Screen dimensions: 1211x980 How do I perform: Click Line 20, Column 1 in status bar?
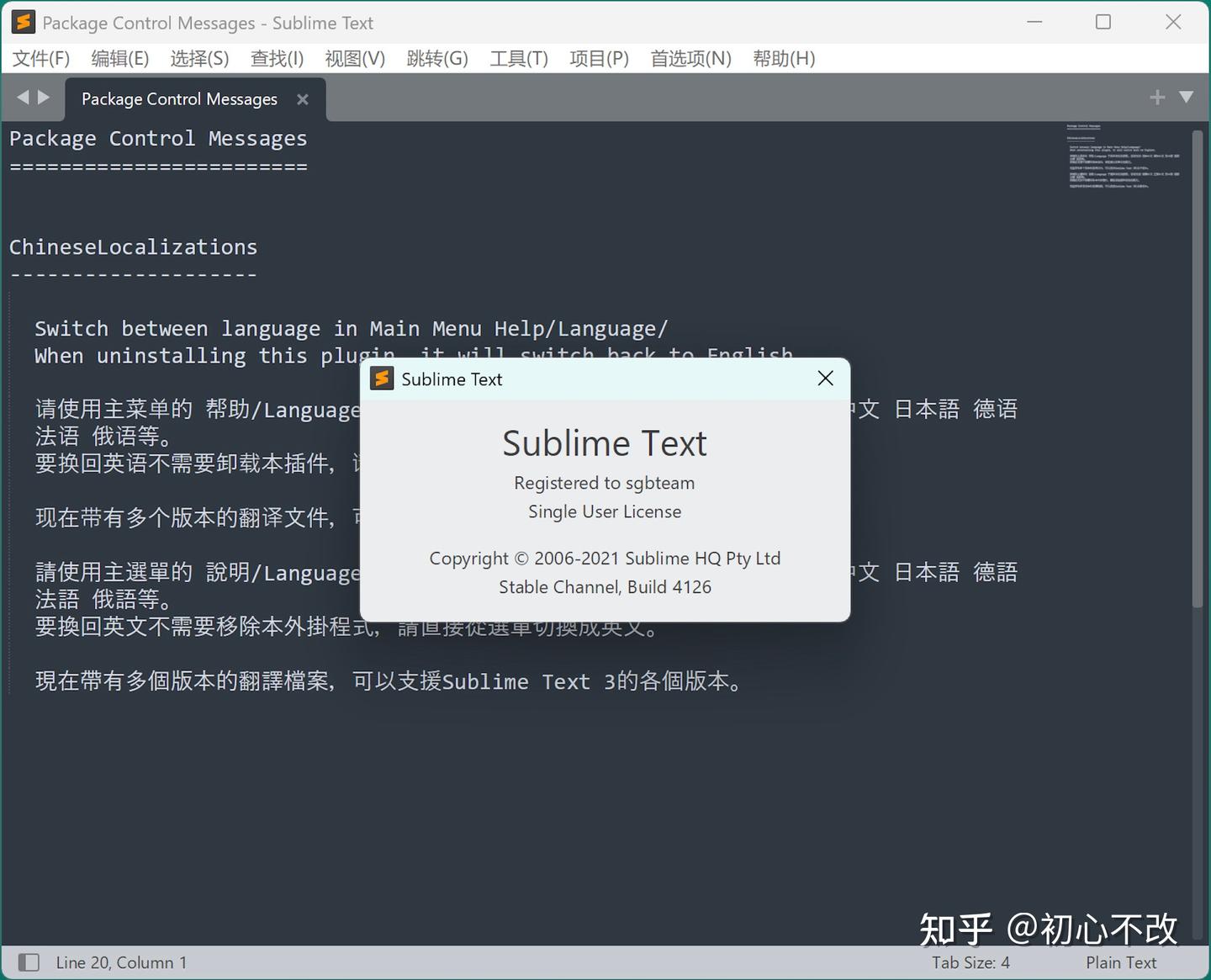[121, 961]
